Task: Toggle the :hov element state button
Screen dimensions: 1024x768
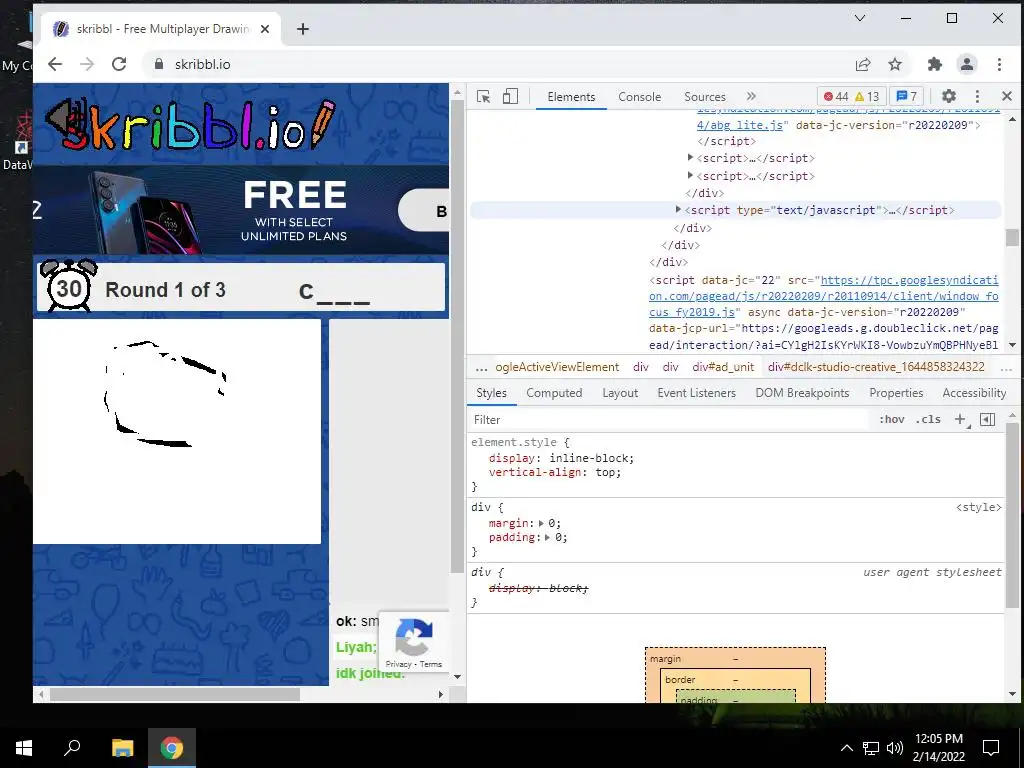Action: click(x=891, y=419)
